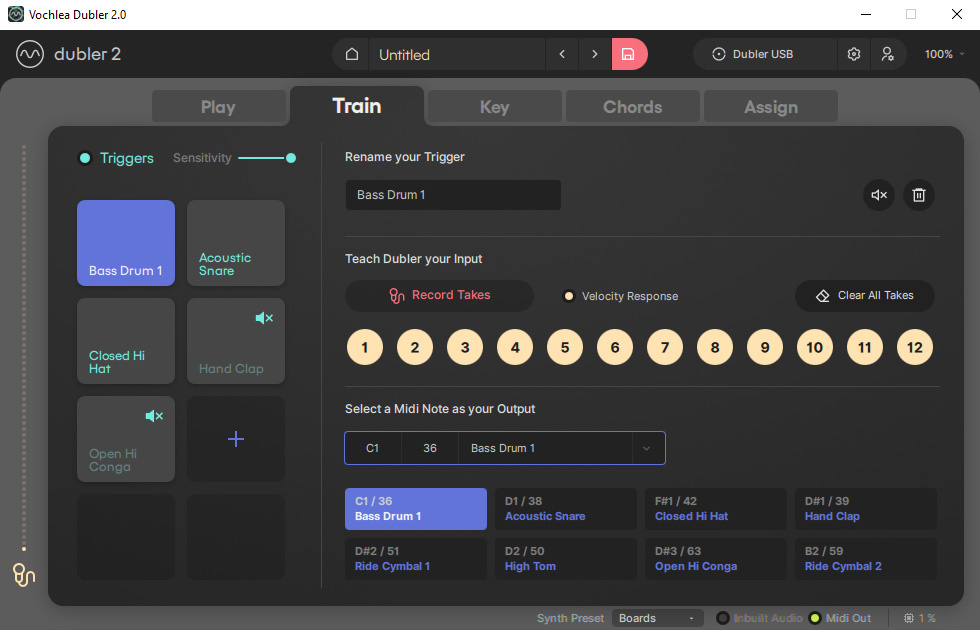Toggle Midi Out output
The image size is (980, 630).
click(x=815, y=618)
